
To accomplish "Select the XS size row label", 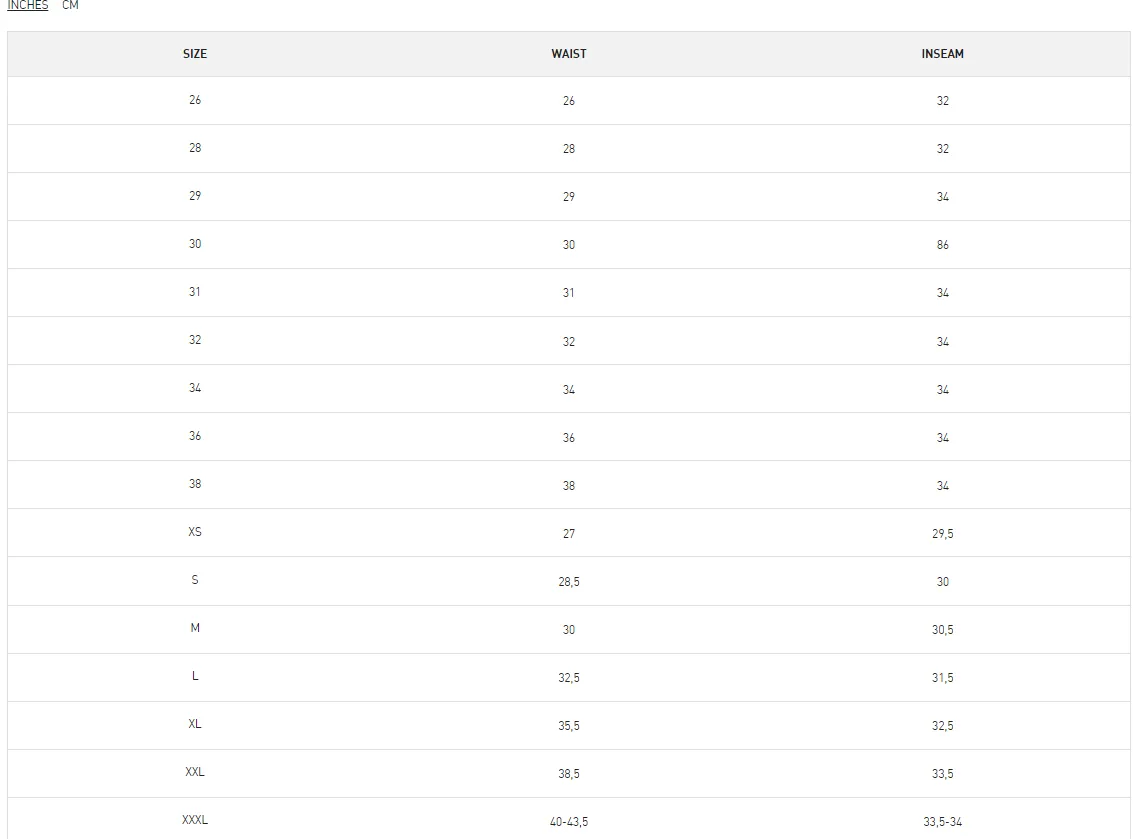I will click(x=195, y=532).
